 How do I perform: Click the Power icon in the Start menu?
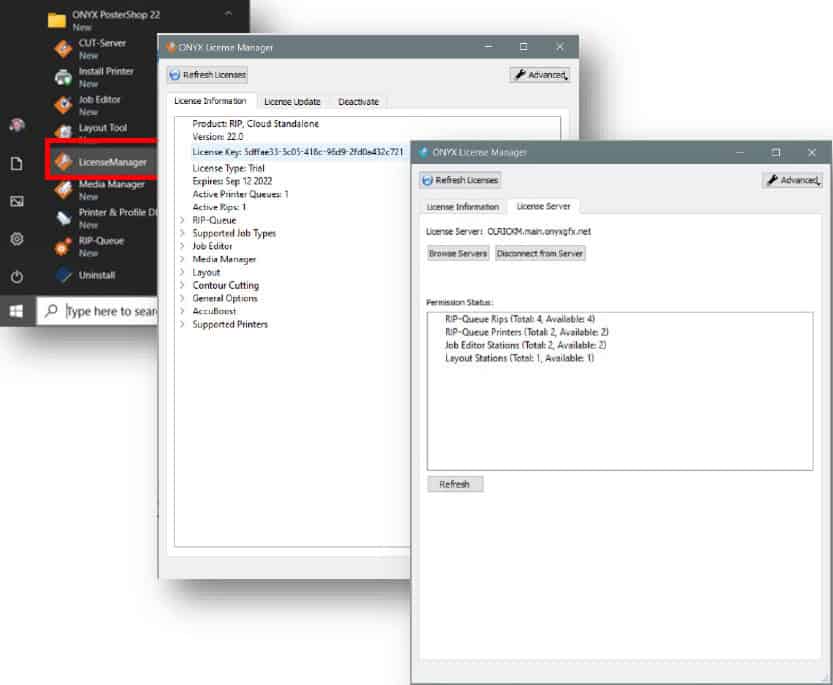(x=16, y=277)
